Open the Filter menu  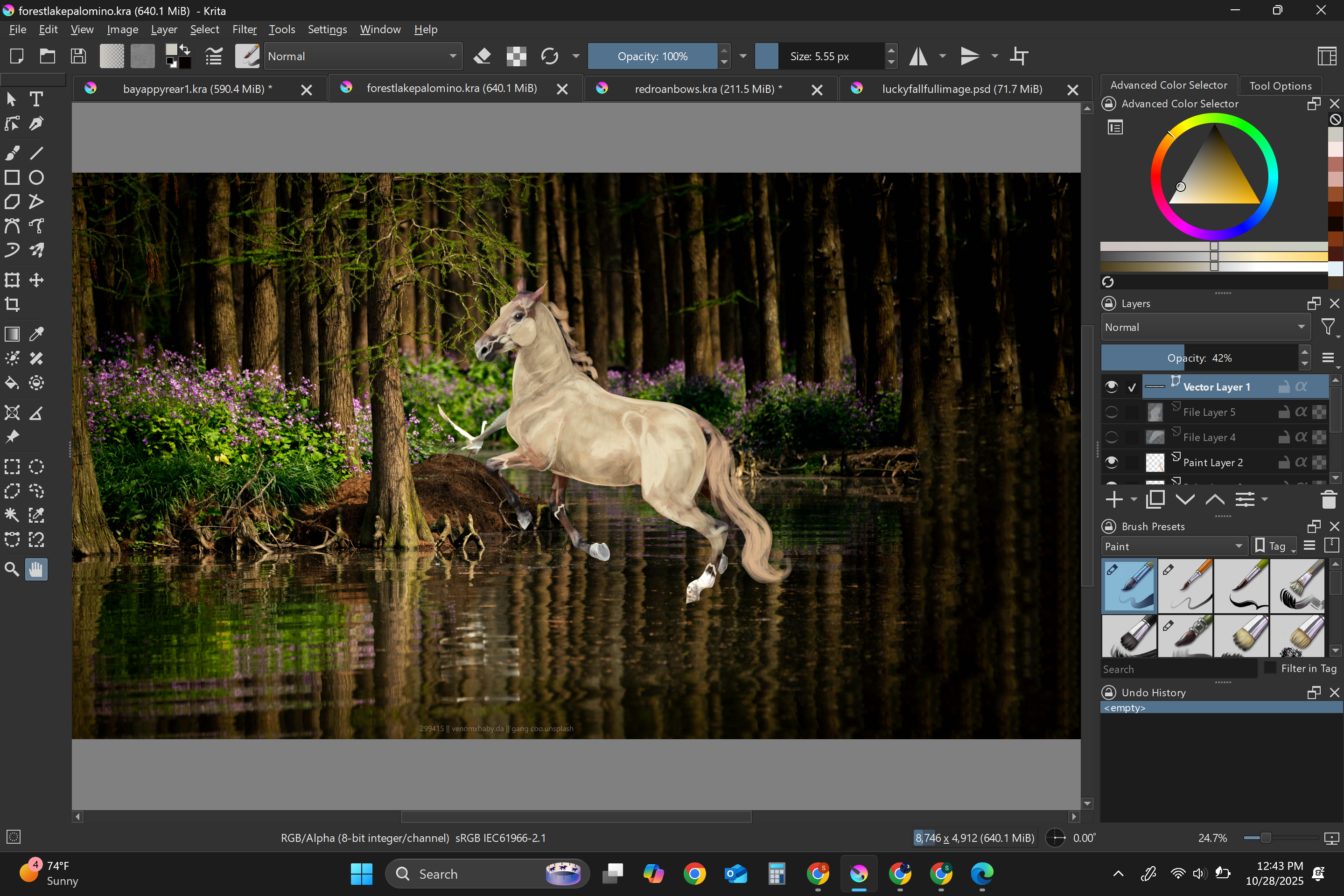[x=244, y=29]
